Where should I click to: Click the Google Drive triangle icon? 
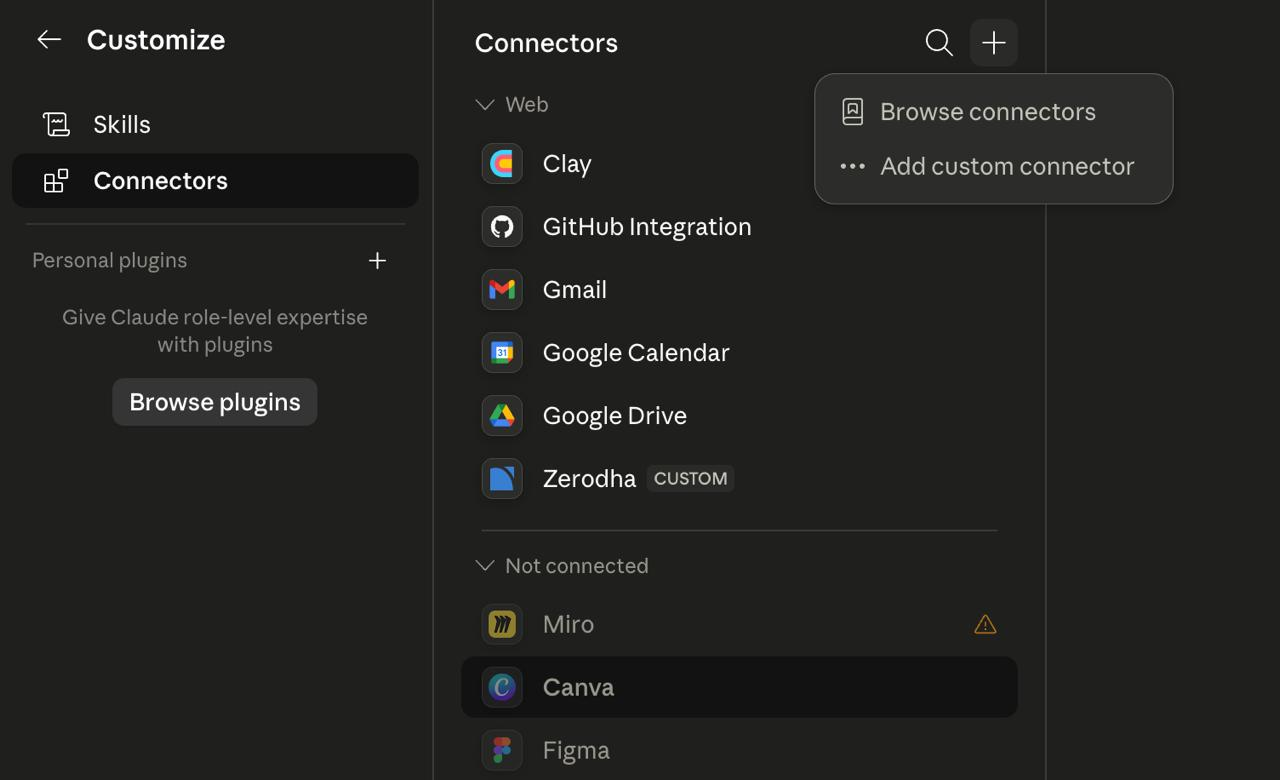(x=502, y=416)
